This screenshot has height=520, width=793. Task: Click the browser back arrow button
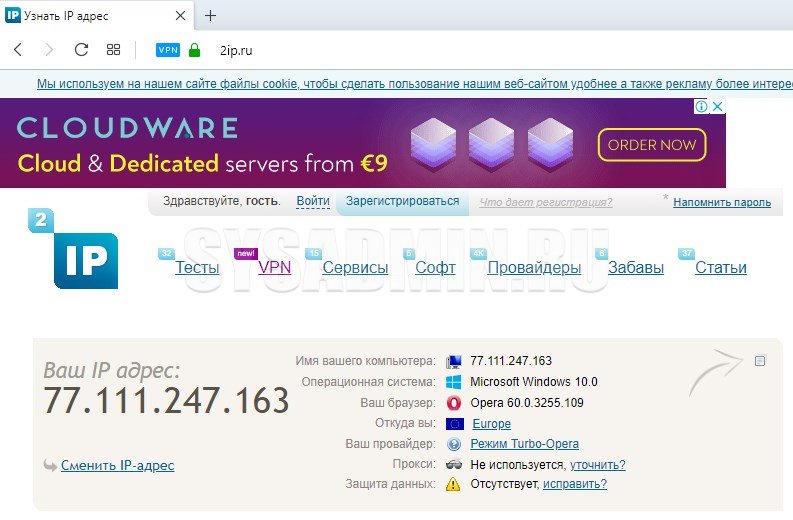[18, 50]
